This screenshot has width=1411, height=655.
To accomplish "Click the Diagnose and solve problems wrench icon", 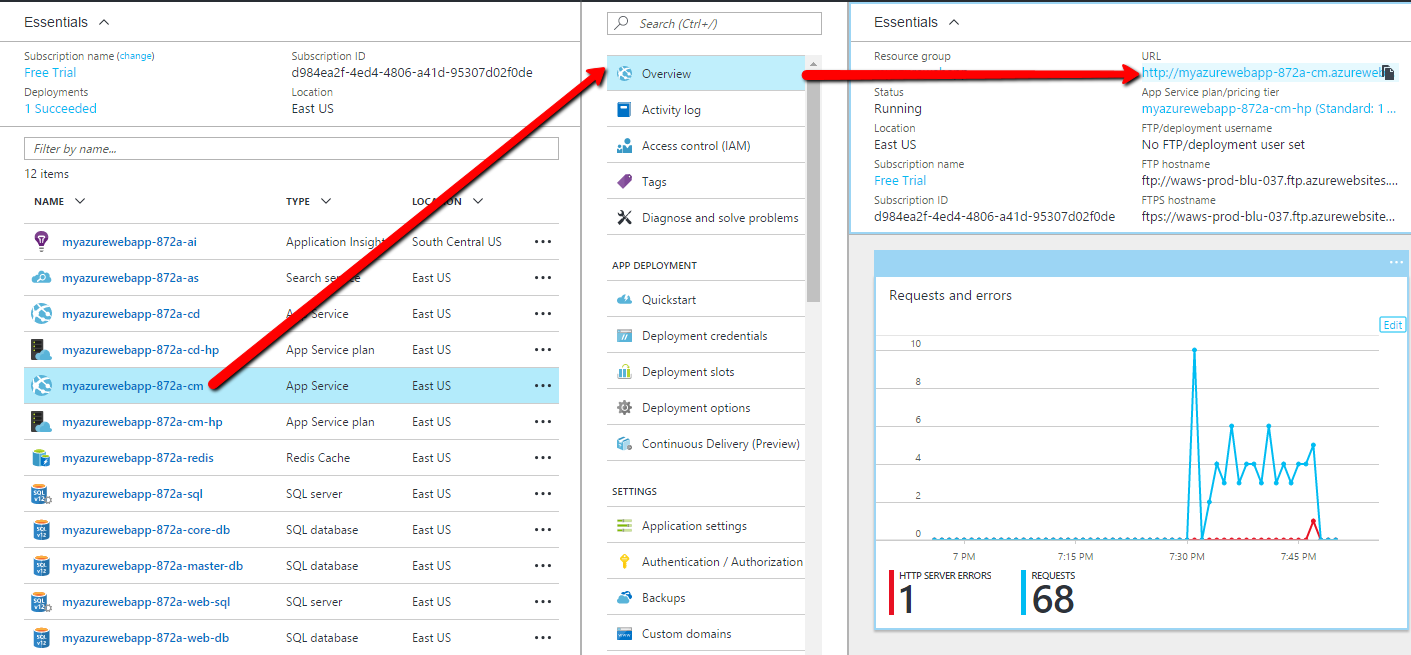I will (625, 218).
